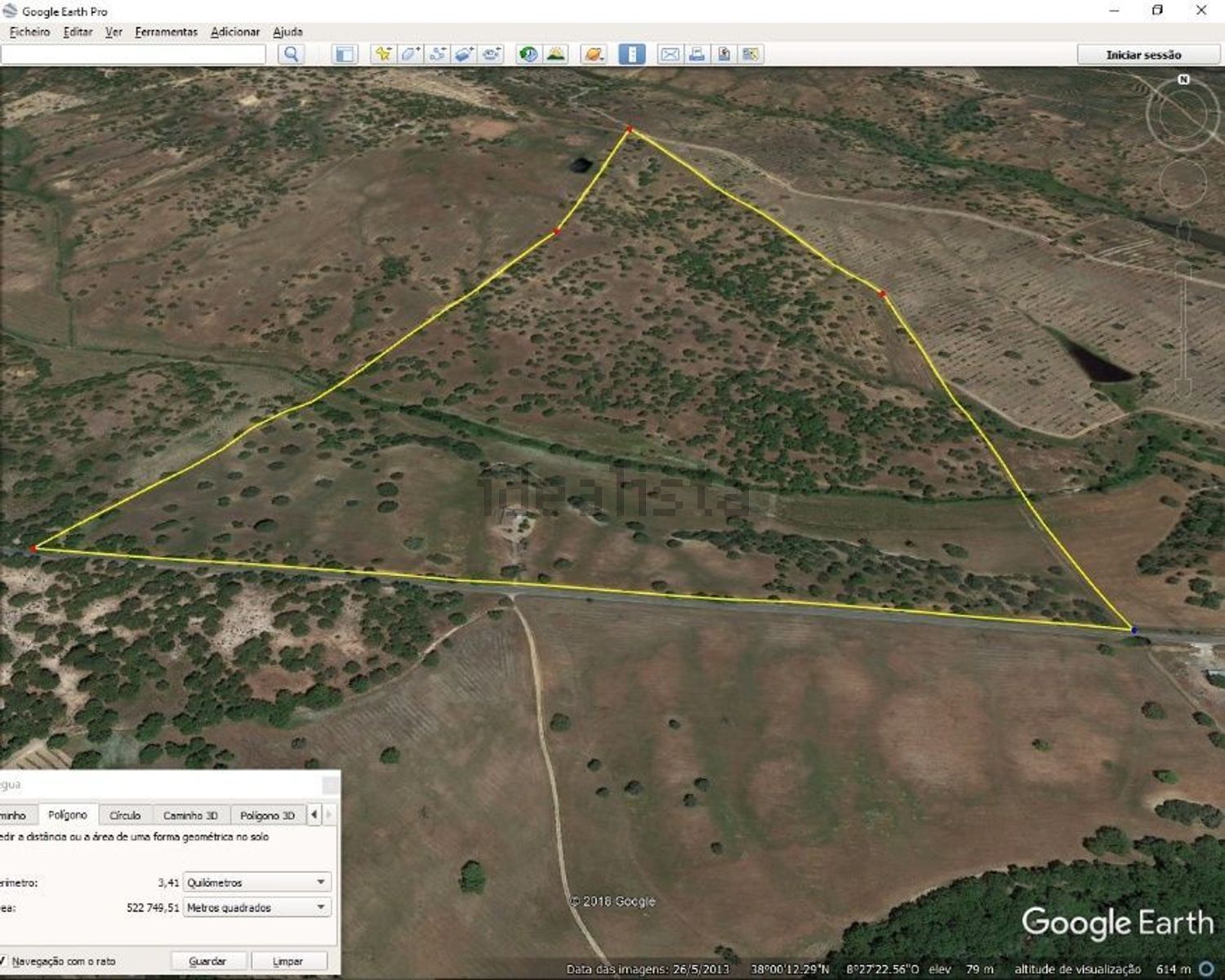The width and height of the screenshot is (1225, 980).
Task: Activate the ruler tool icon
Action: 631,55
